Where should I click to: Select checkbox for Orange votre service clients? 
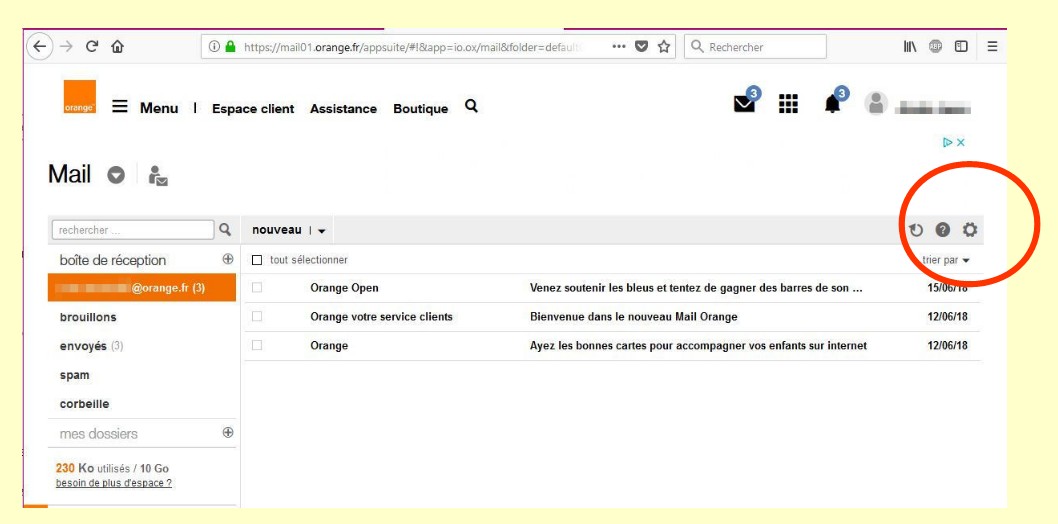(x=257, y=317)
